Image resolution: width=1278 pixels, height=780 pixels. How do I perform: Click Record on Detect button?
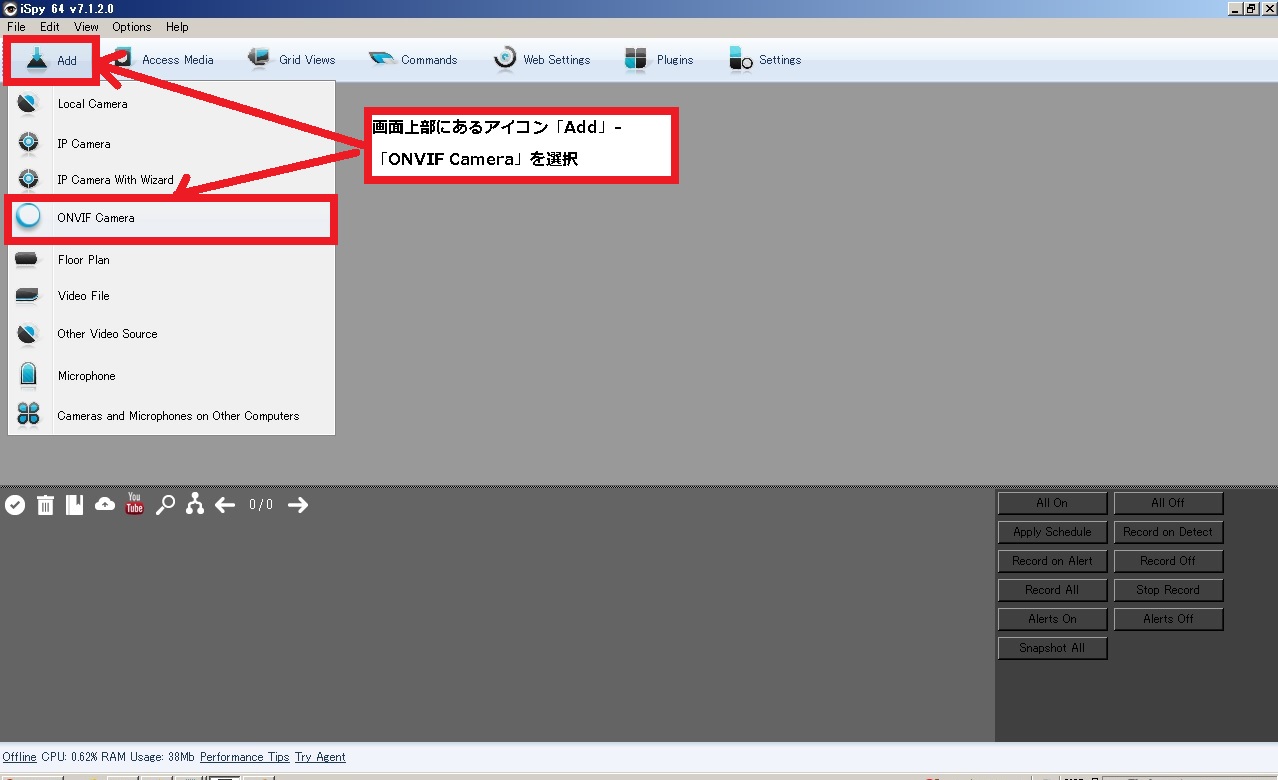click(x=1168, y=532)
